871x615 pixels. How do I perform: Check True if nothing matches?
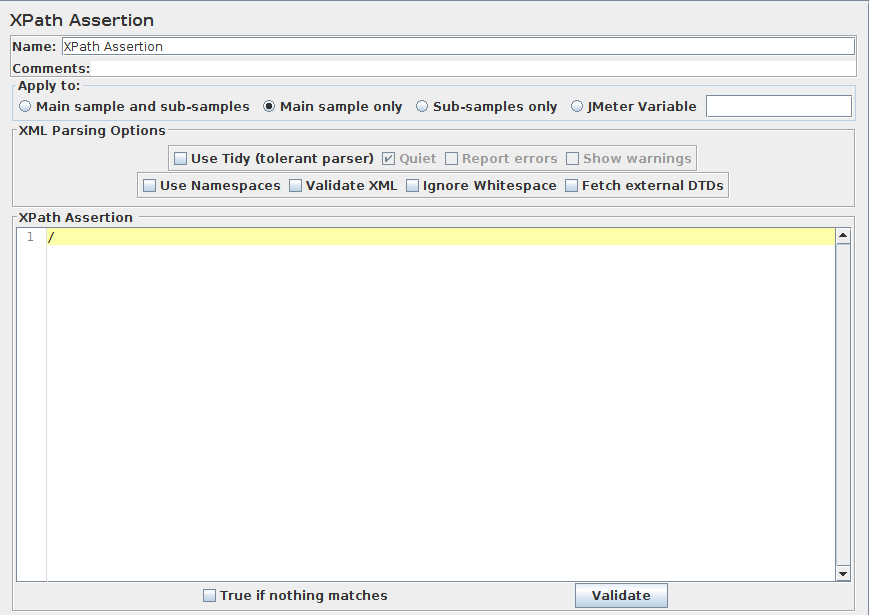[x=210, y=595]
